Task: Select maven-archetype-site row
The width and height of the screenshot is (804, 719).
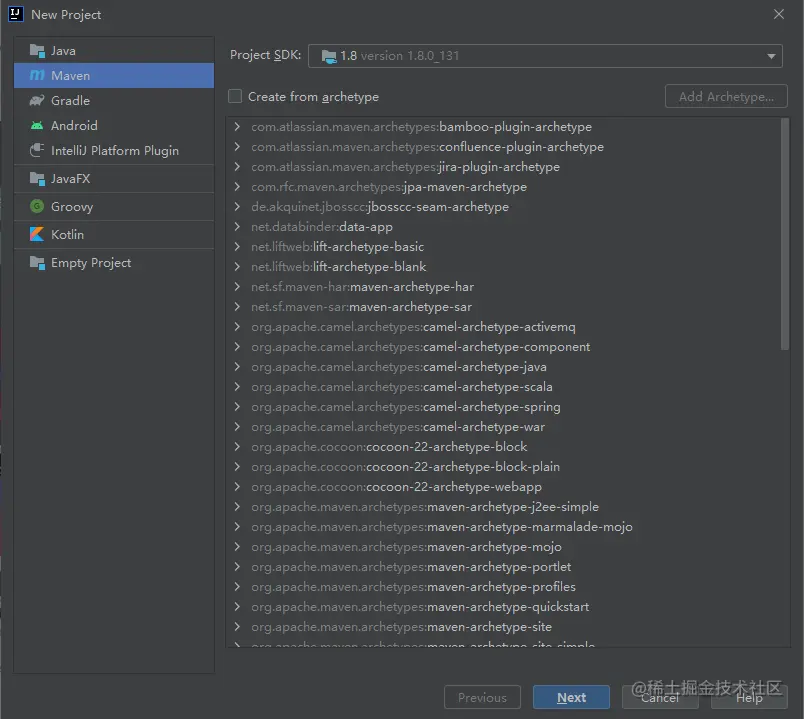Action: (502, 627)
